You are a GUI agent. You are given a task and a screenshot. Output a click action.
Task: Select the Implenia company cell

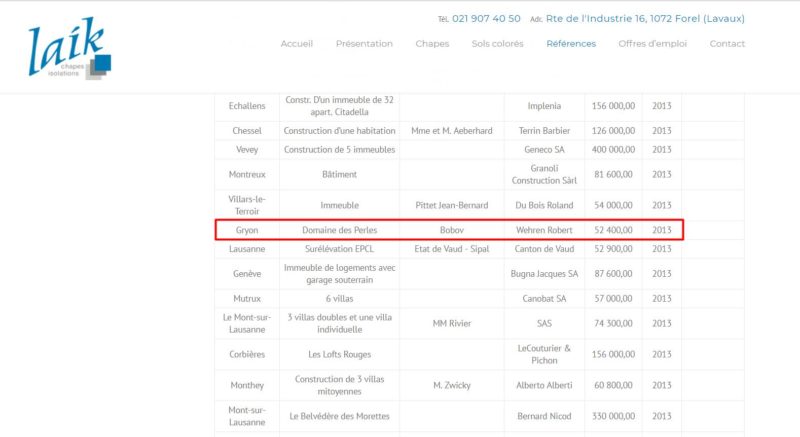click(543, 106)
